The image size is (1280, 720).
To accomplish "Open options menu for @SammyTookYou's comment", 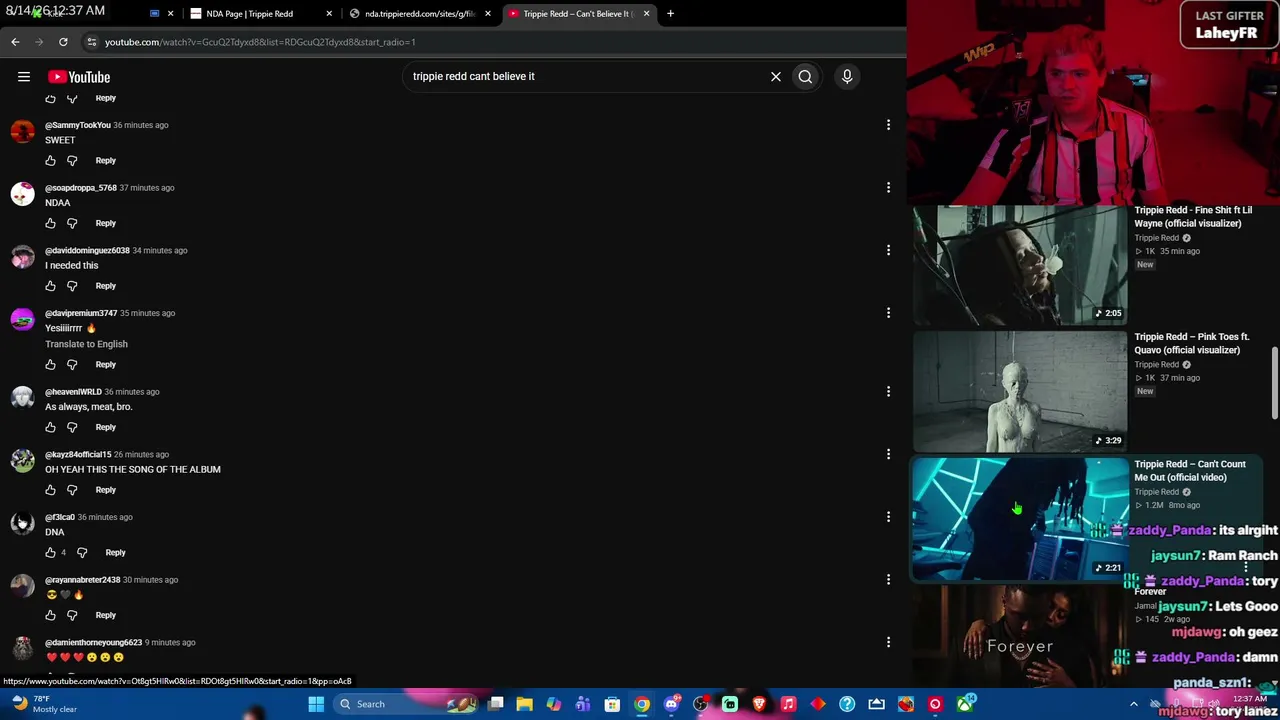I will [x=888, y=125].
